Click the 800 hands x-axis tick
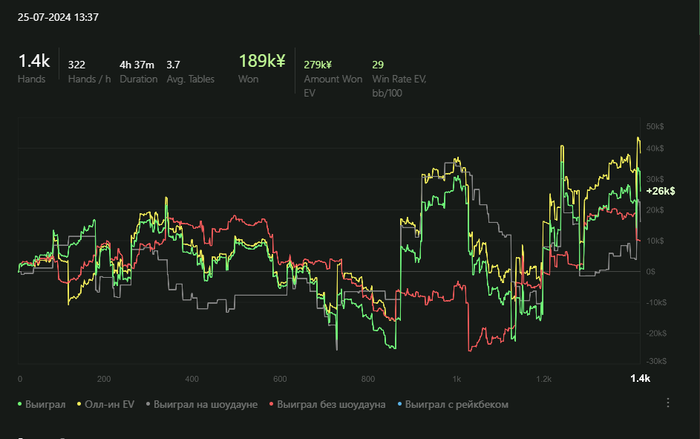The image size is (700, 439). [x=368, y=379]
